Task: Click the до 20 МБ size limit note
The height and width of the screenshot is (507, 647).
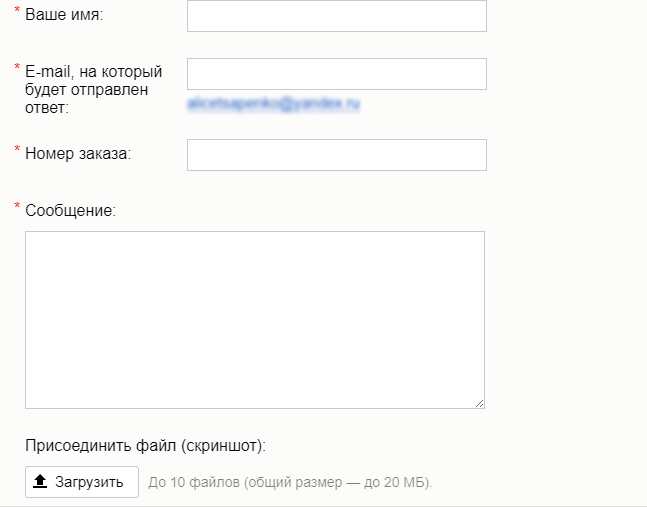Action: pos(395,482)
